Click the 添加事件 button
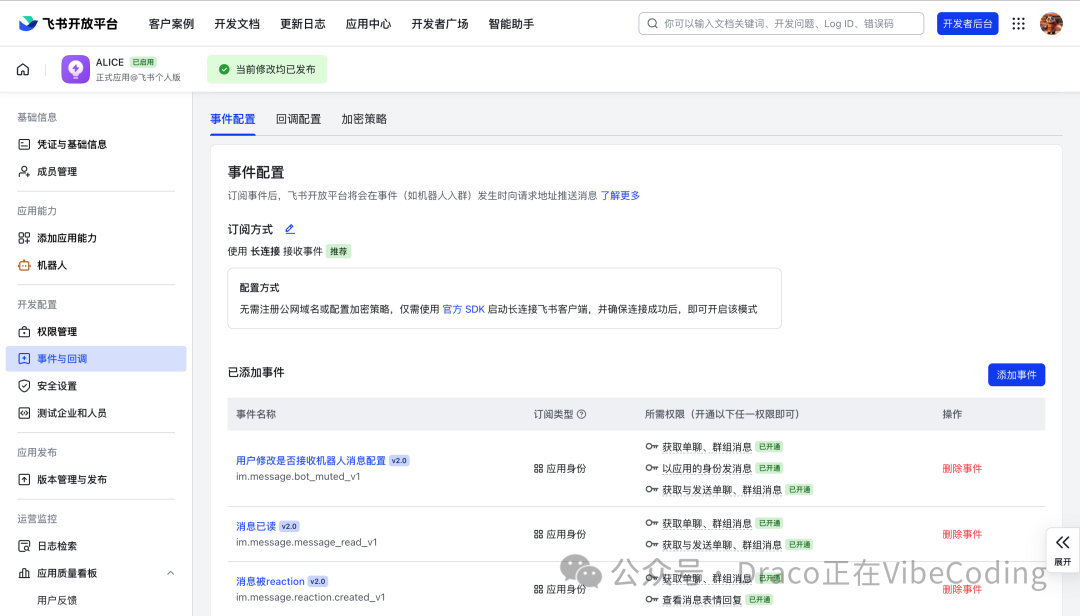Image resolution: width=1080 pixels, height=616 pixels. [1016, 374]
